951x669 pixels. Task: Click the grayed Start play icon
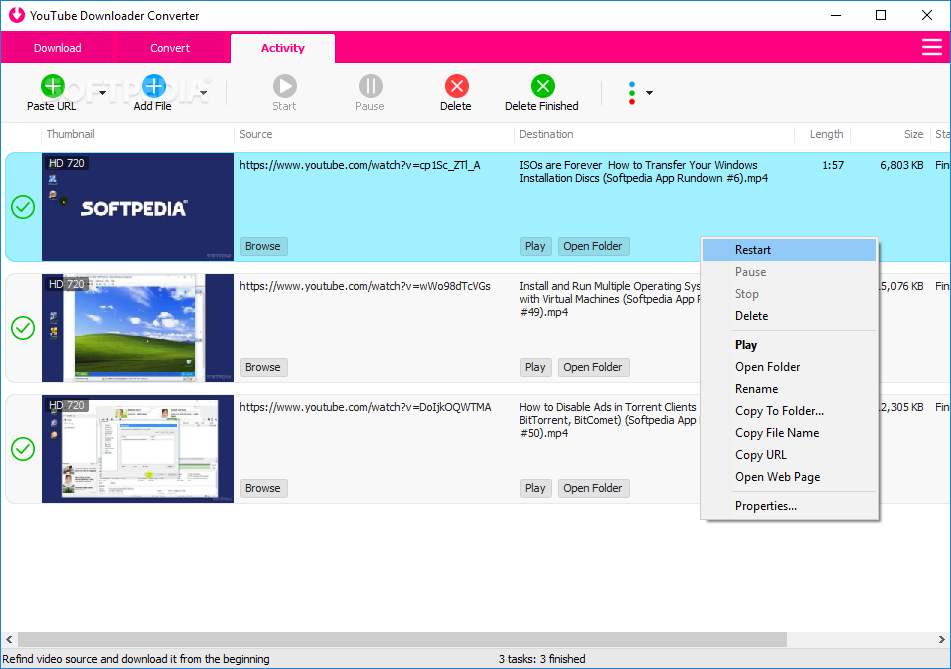tap(284, 86)
